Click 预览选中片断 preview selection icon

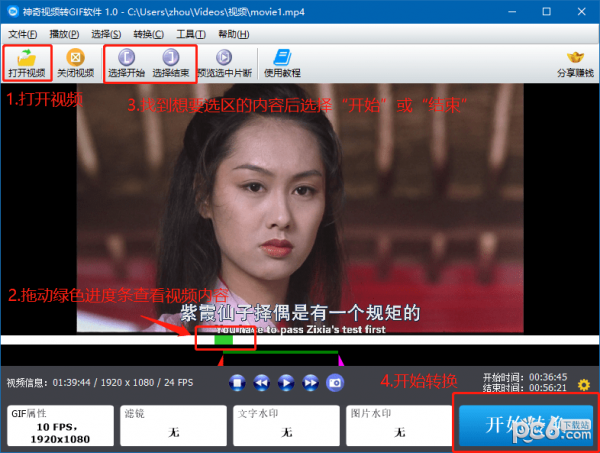[224, 63]
